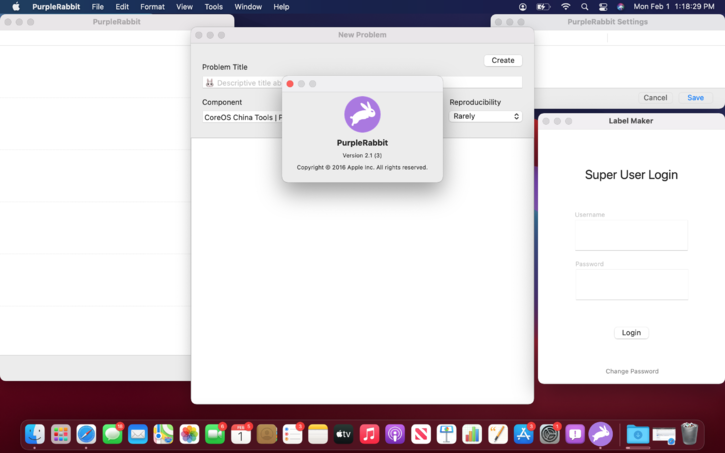The image size is (725, 453).
Task: Show battery status in menu bar
Action: [x=543, y=6]
